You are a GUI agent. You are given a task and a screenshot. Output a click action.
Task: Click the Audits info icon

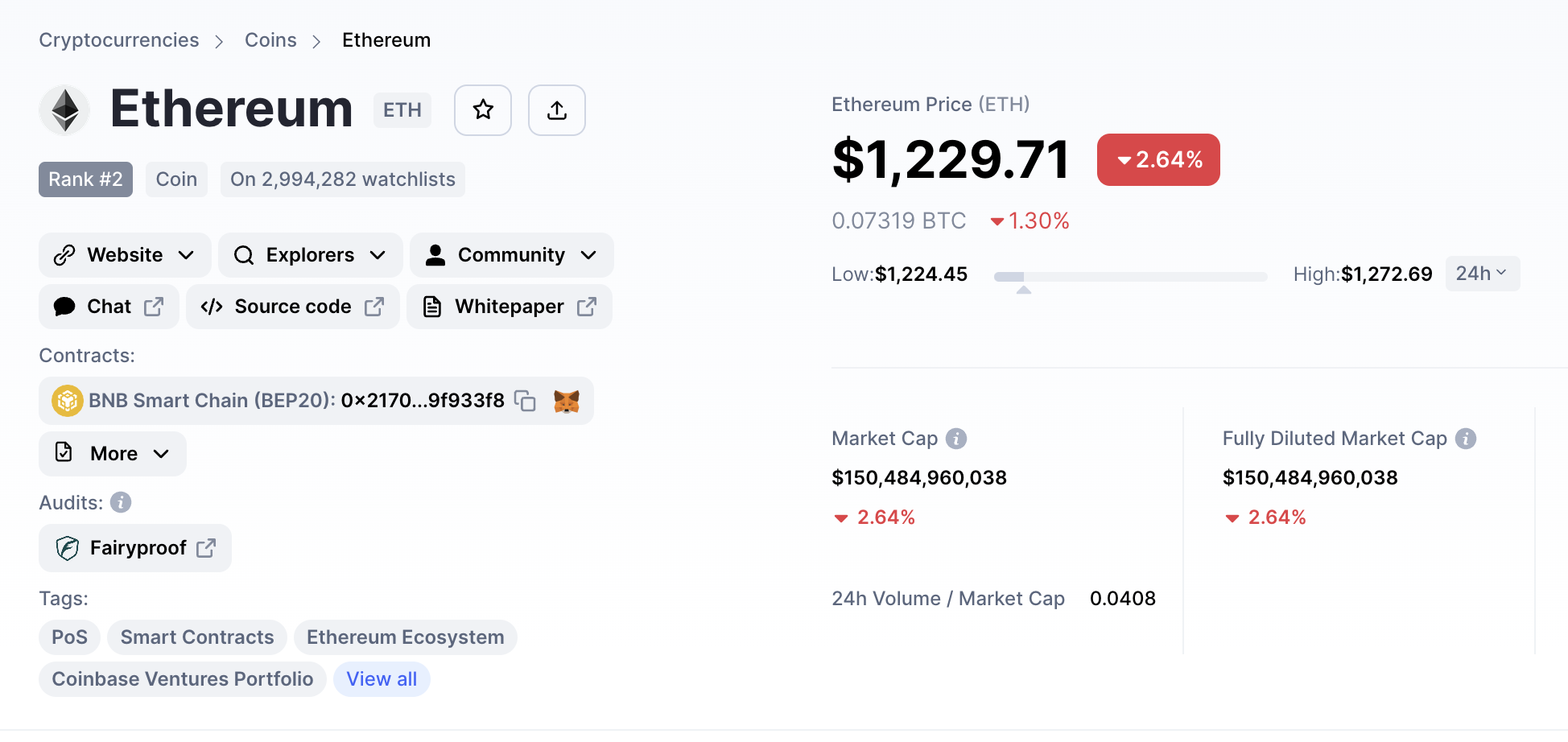[x=121, y=503]
